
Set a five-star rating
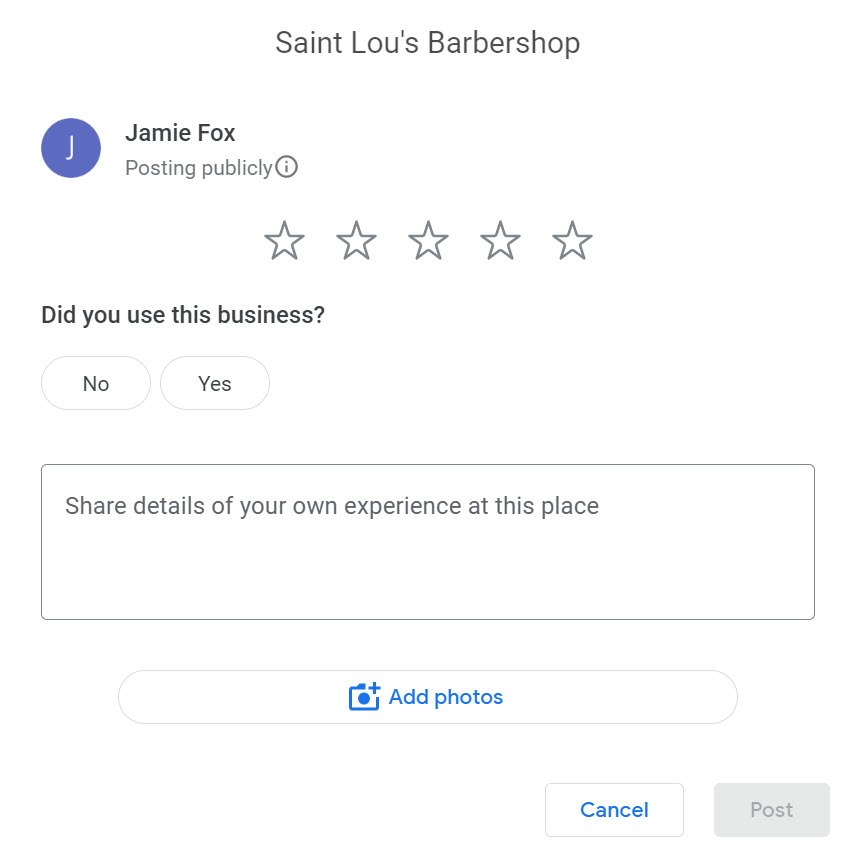point(572,242)
